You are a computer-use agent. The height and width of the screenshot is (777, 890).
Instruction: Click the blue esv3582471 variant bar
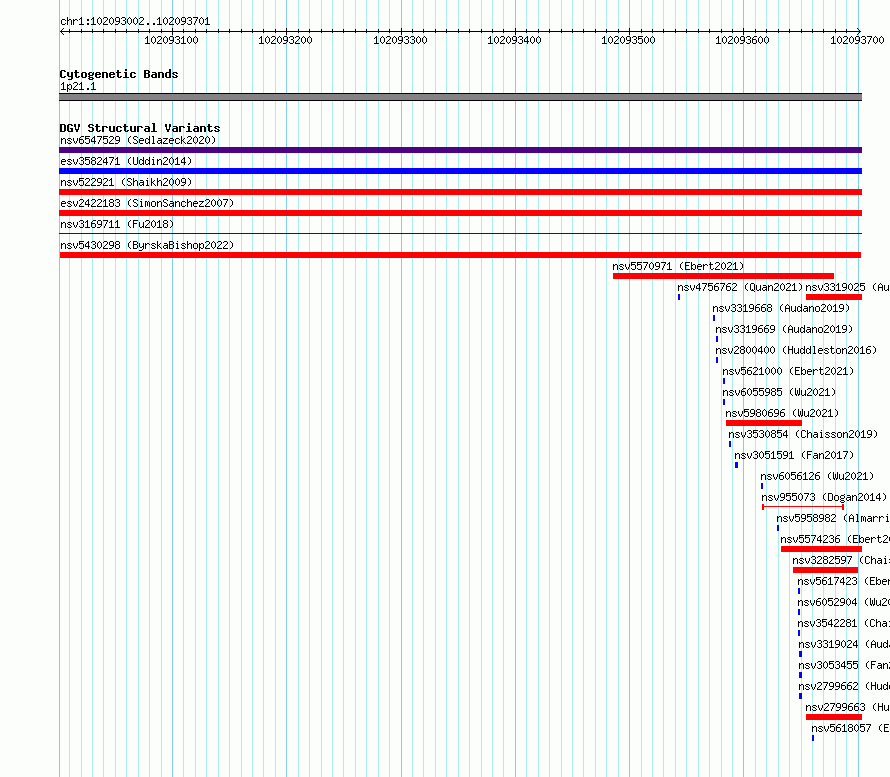pyautogui.click(x=460, y=171)
